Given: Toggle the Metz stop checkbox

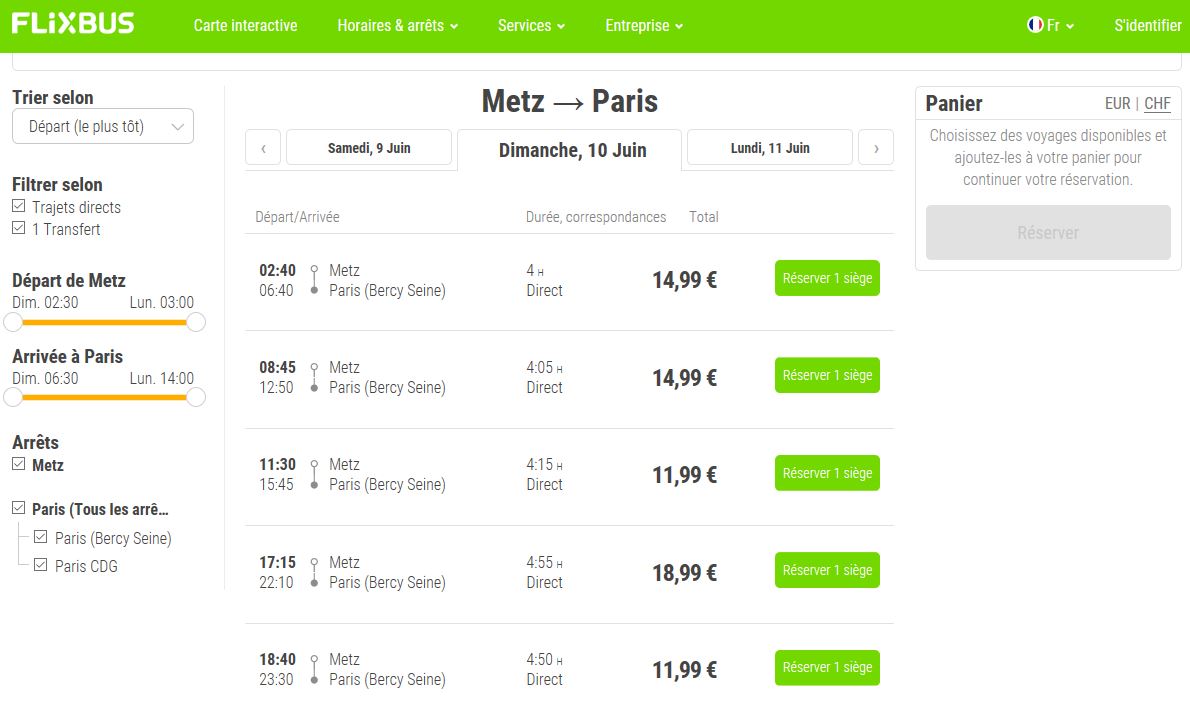Looking at the screenshot, I should coord(19,465).
